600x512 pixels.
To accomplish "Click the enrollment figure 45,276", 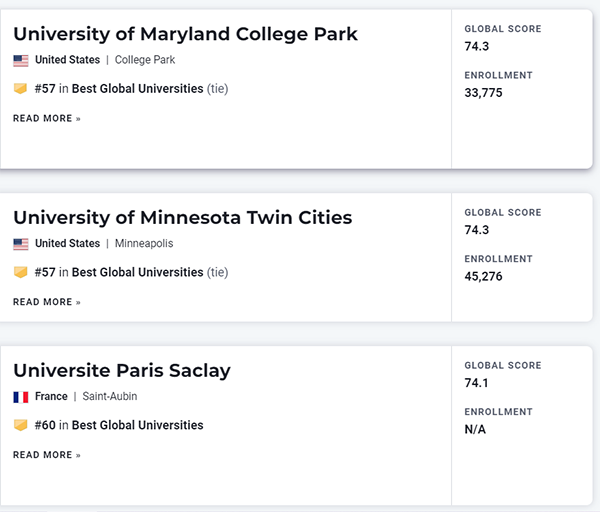I will pos(484,276).
